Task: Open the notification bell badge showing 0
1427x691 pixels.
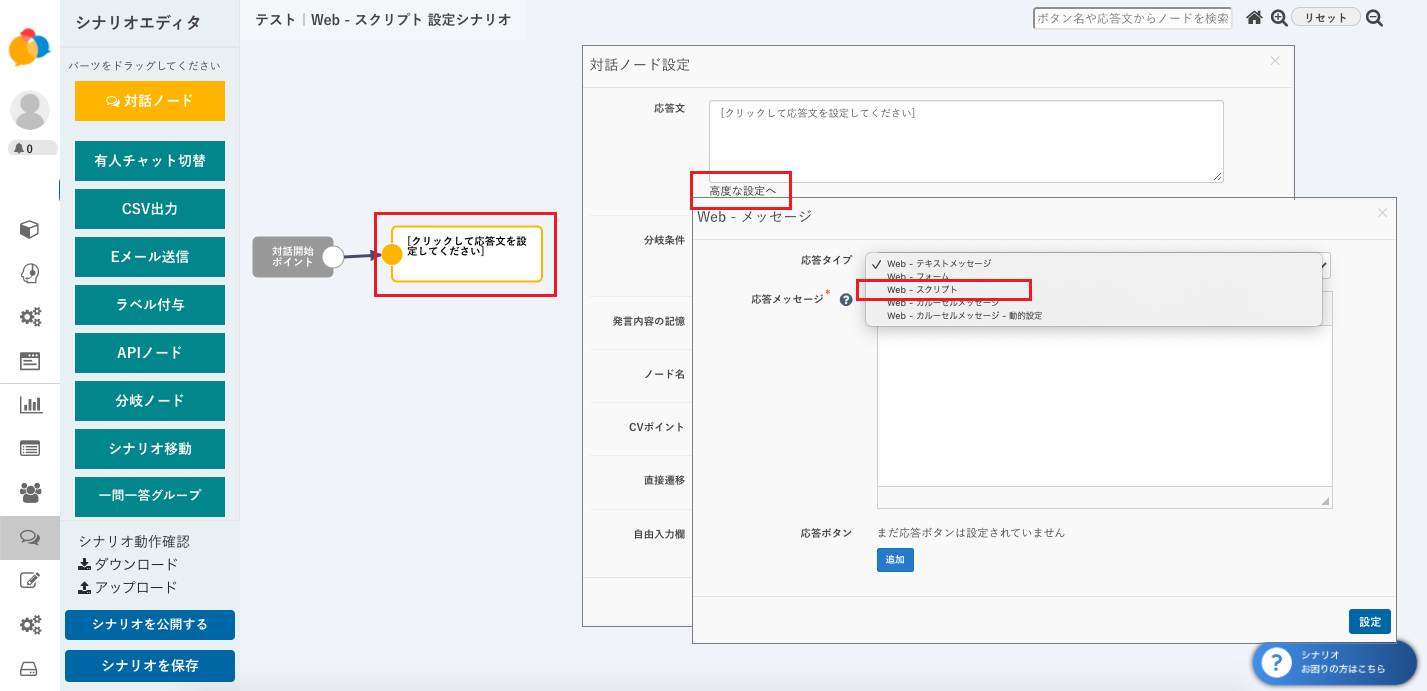Action: 33,148
